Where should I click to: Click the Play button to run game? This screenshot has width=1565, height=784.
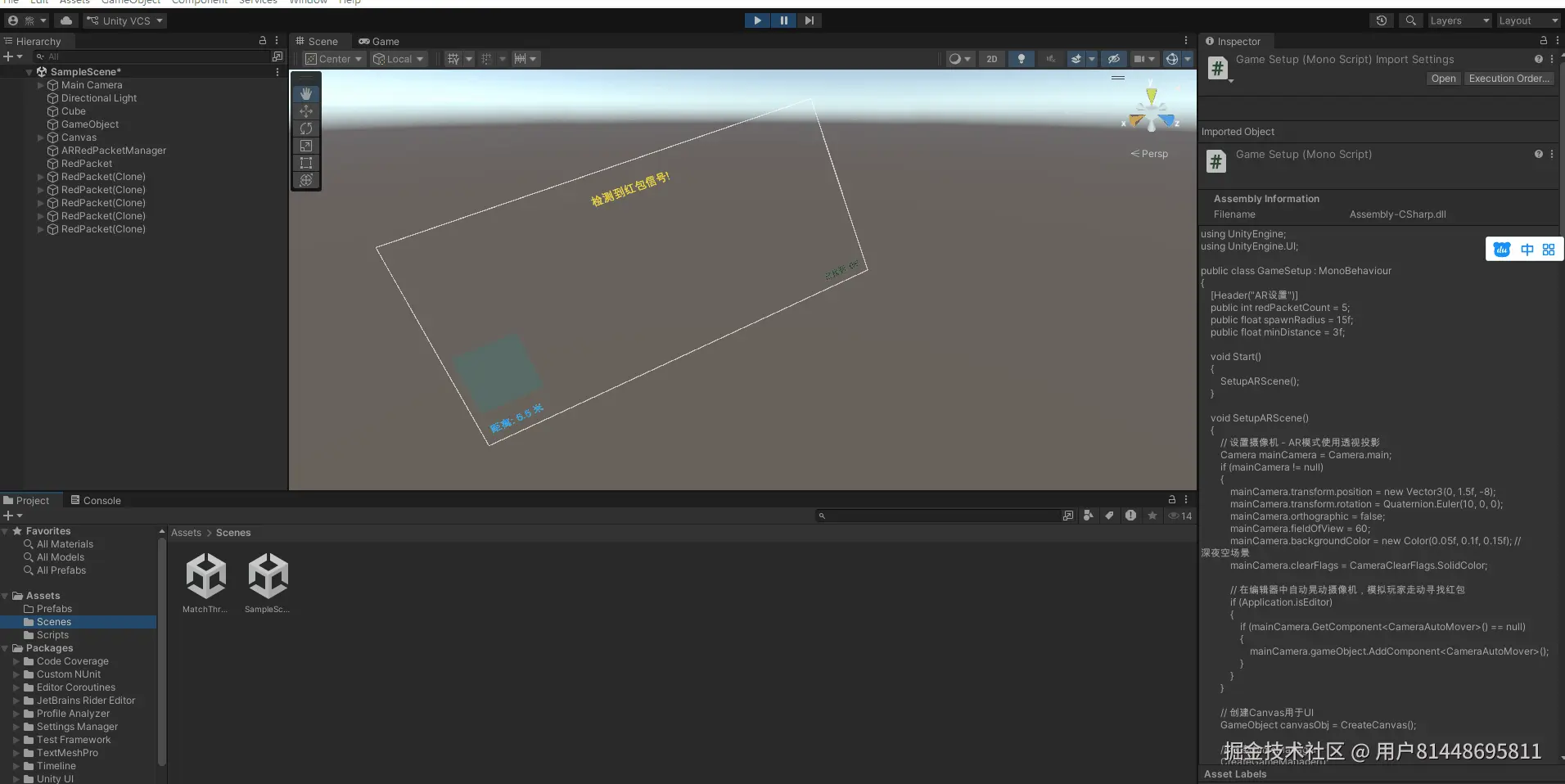757,20
